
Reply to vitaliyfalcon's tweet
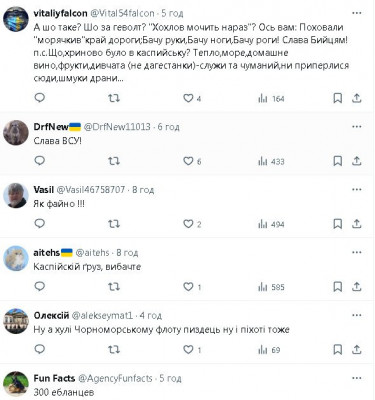(40, 98)
